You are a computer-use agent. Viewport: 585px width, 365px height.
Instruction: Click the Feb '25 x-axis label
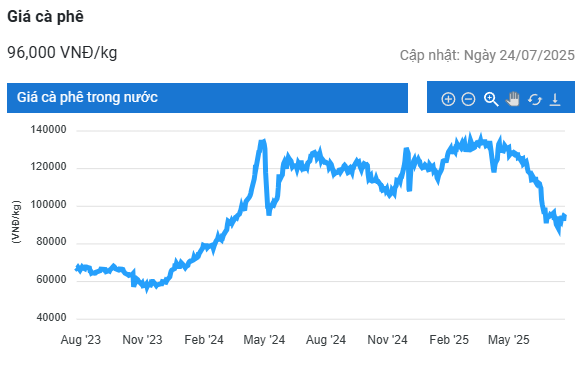pos(449,340)
